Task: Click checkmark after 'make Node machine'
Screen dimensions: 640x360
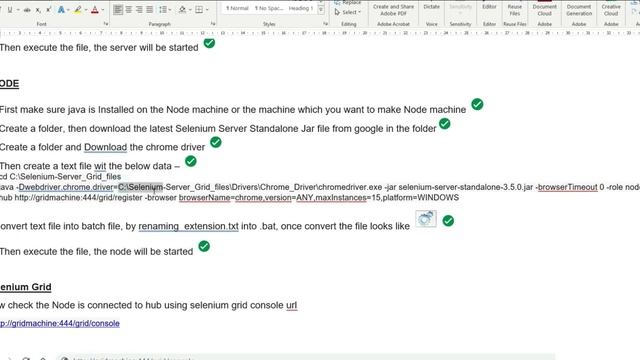Action: tap(477, 104)
